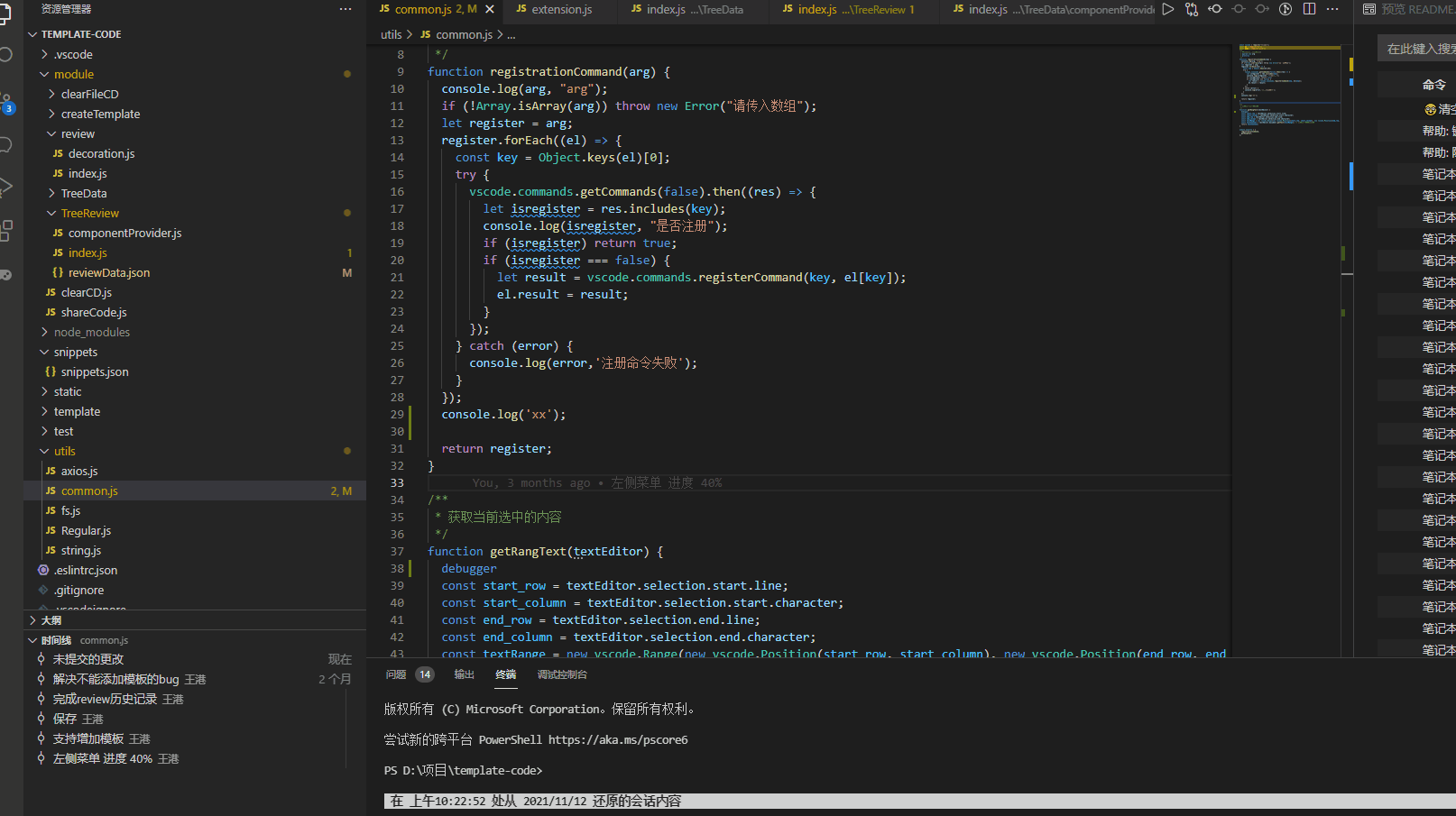The image size is (1456, 816).
Task: Focus the 在此键入搜索 search input
Action: click(1416, 49)
